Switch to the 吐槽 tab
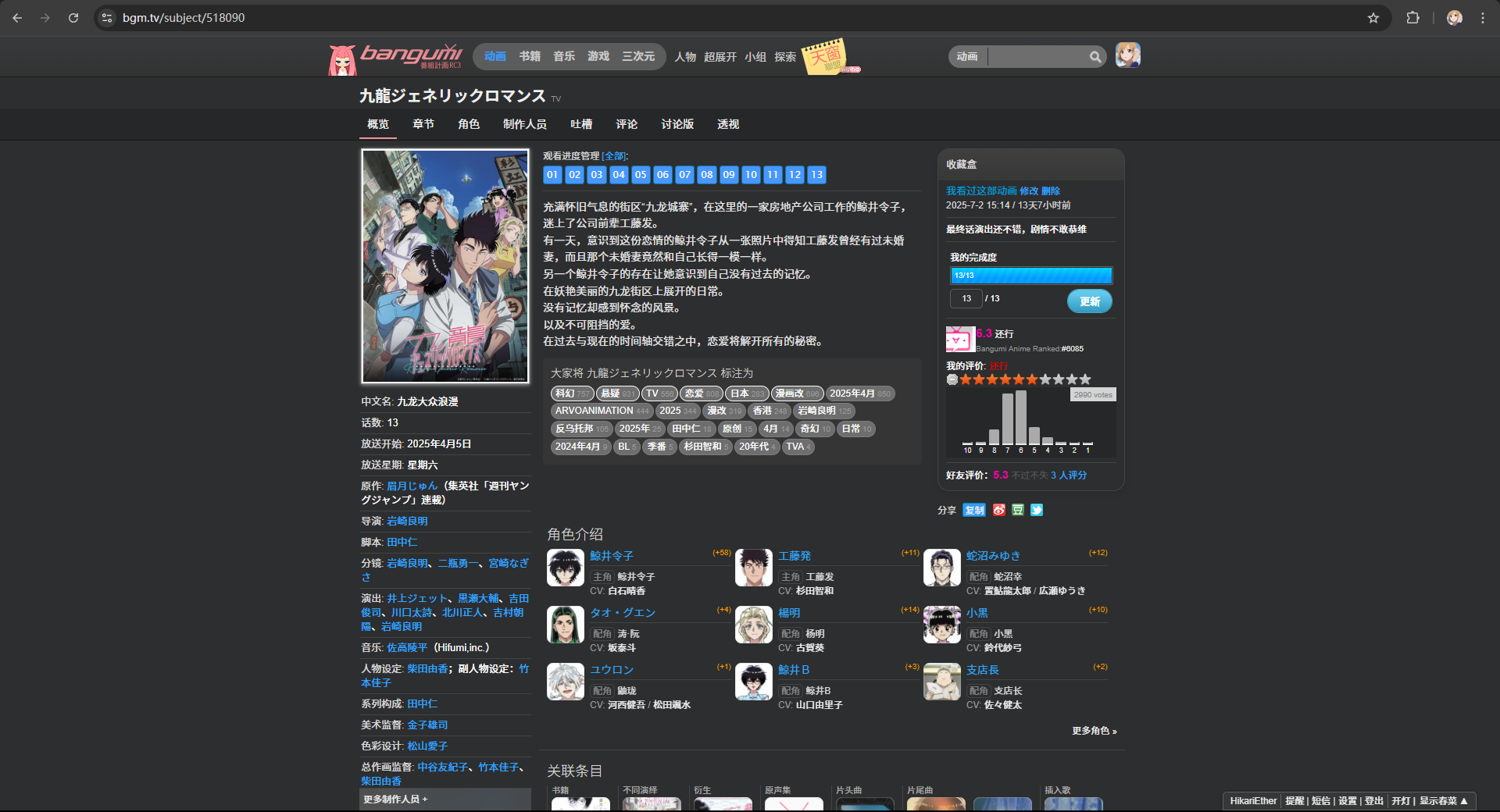 click(581, 124)
